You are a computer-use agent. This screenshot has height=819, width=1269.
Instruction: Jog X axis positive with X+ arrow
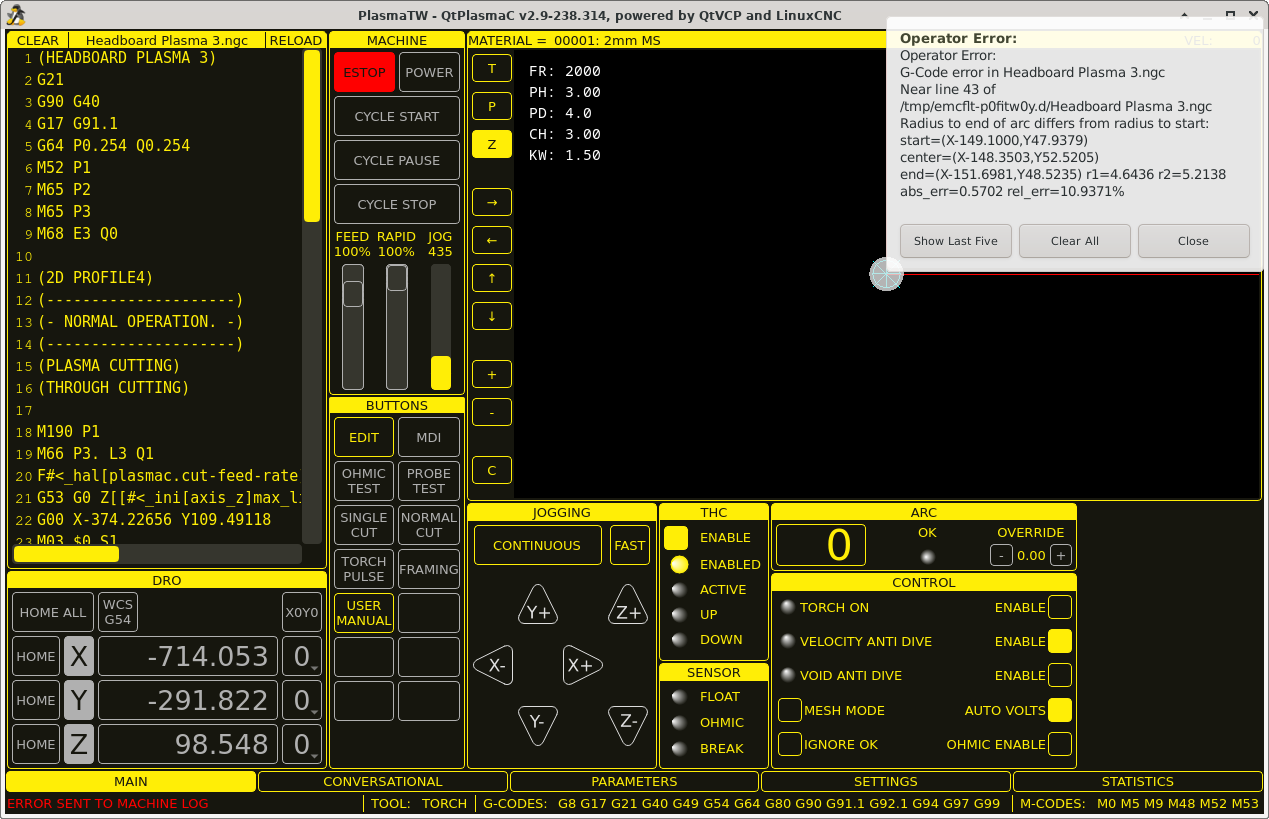click(x=582, y=665)
